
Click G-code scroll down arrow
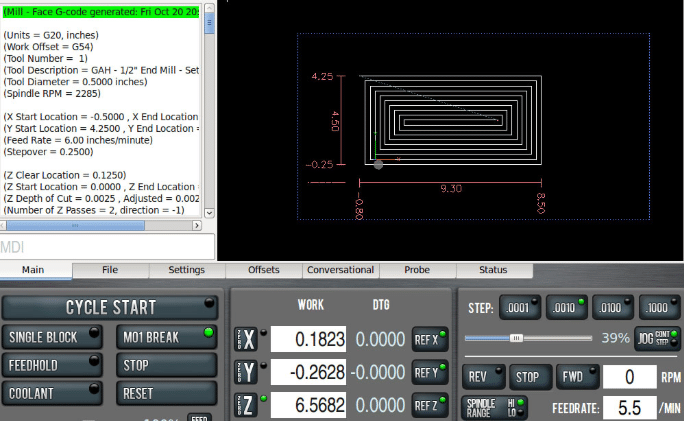(209, 213)
